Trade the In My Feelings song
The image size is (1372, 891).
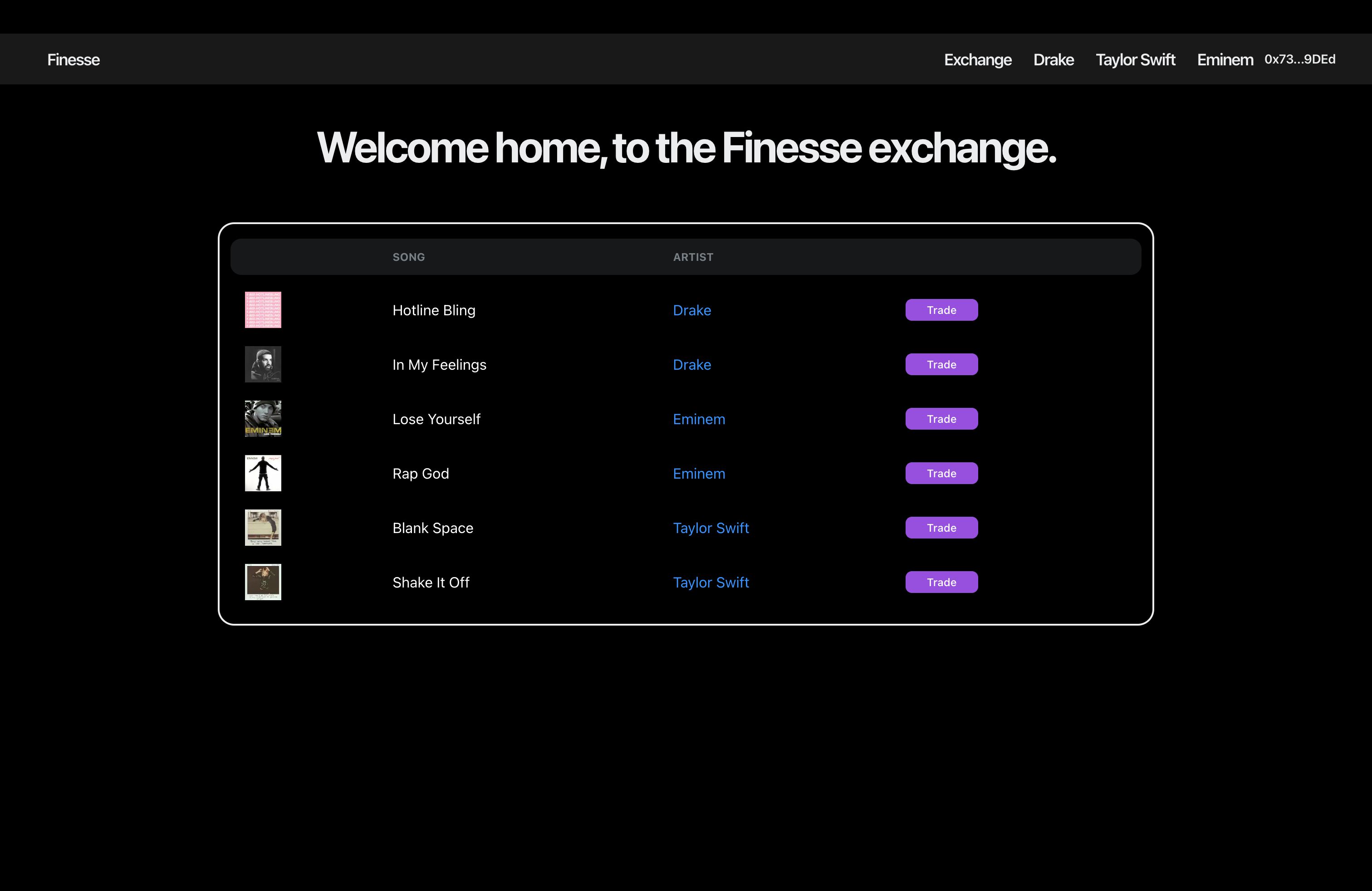tap(941, 364)
